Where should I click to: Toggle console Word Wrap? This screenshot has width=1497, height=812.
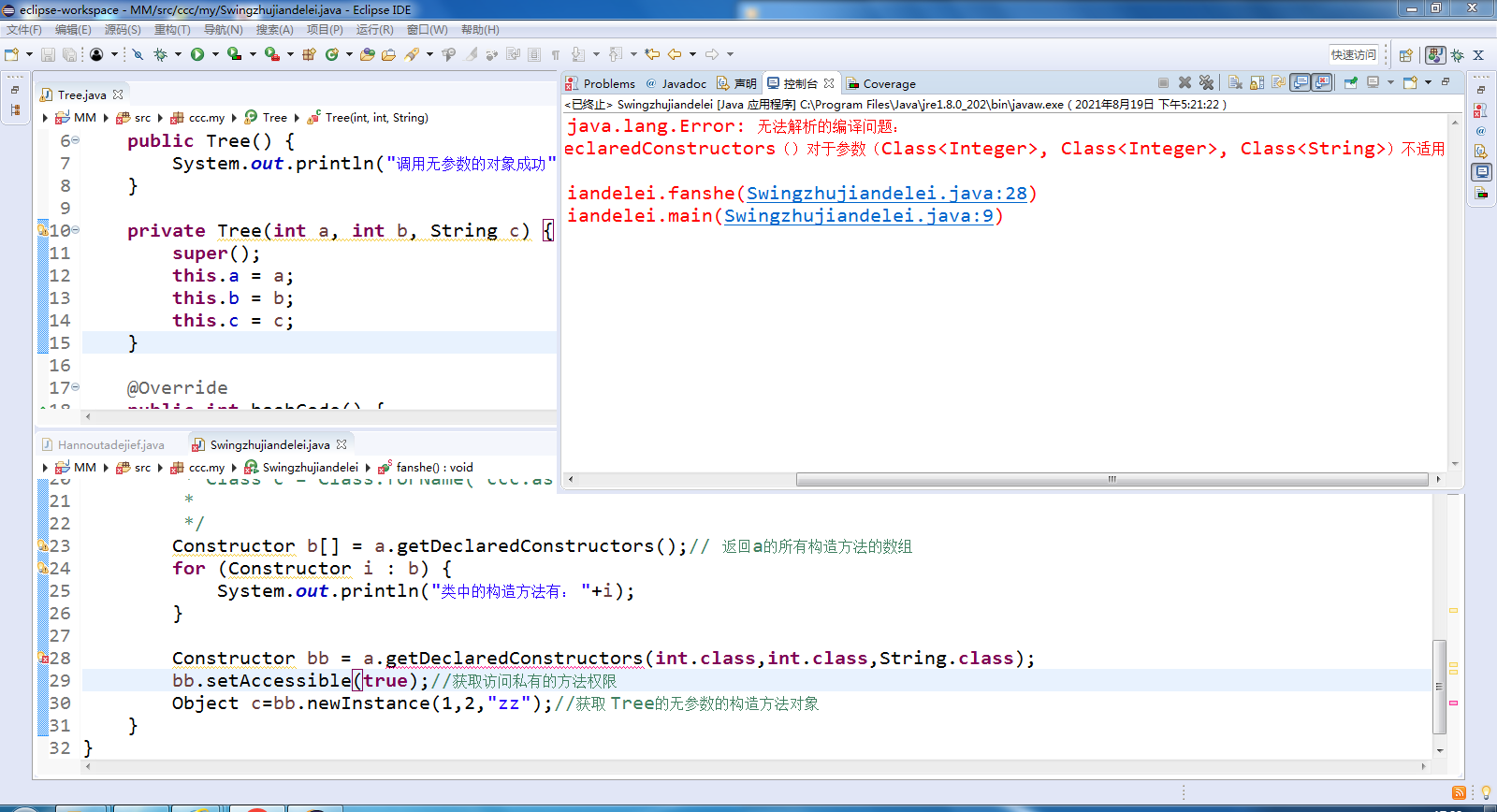[x=1279, y=82]
